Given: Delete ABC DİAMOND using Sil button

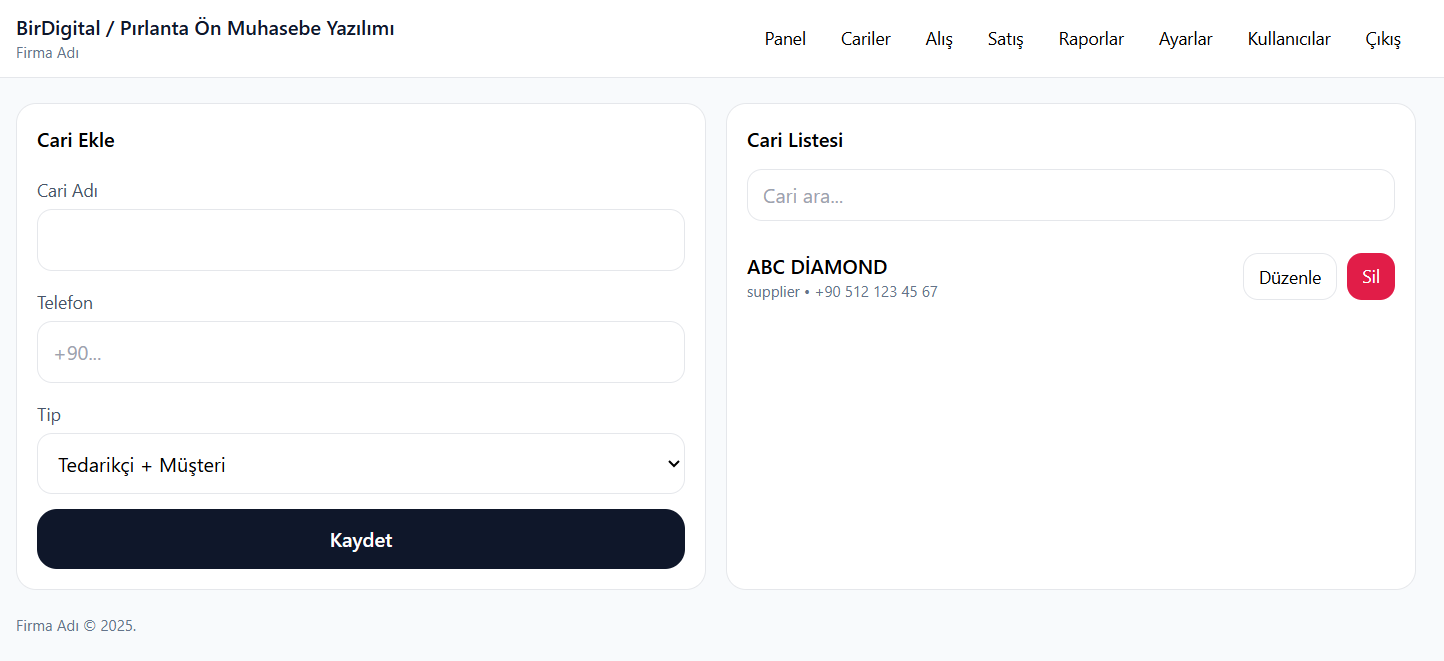Looking at the screenshot, I should click(x=1370, y=277).
